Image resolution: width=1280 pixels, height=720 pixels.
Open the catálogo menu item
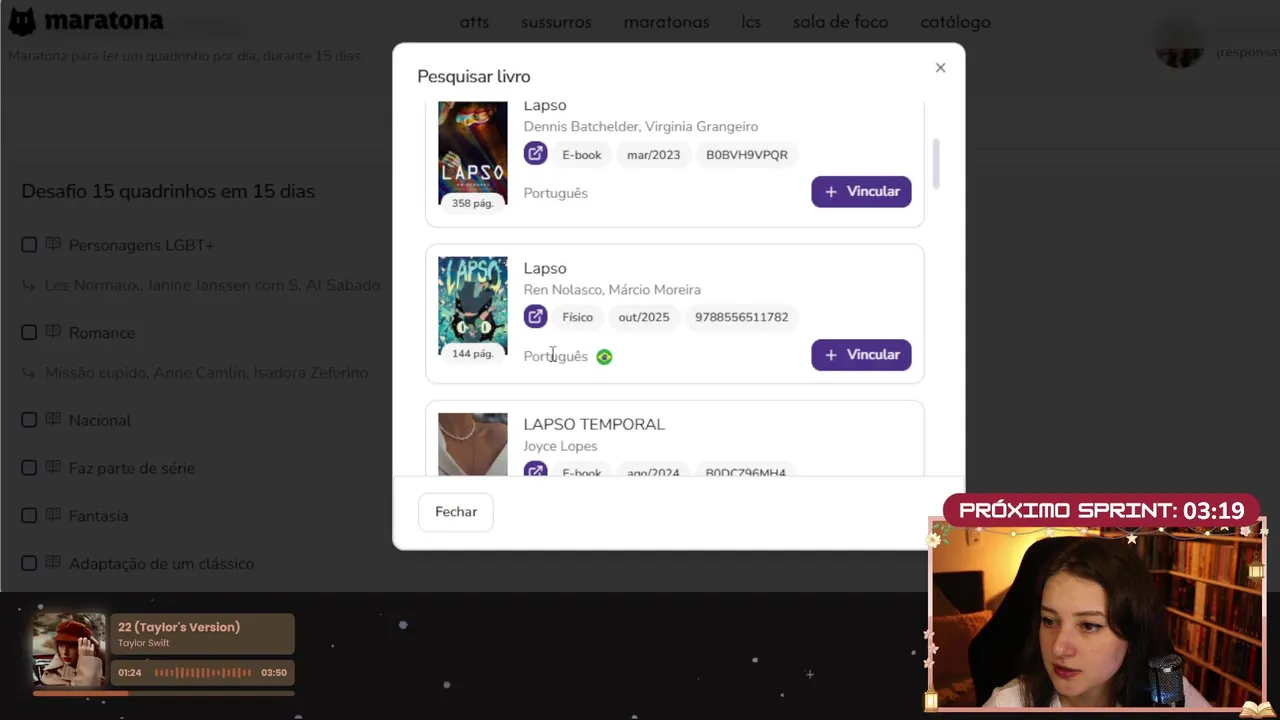pos(955,22)
